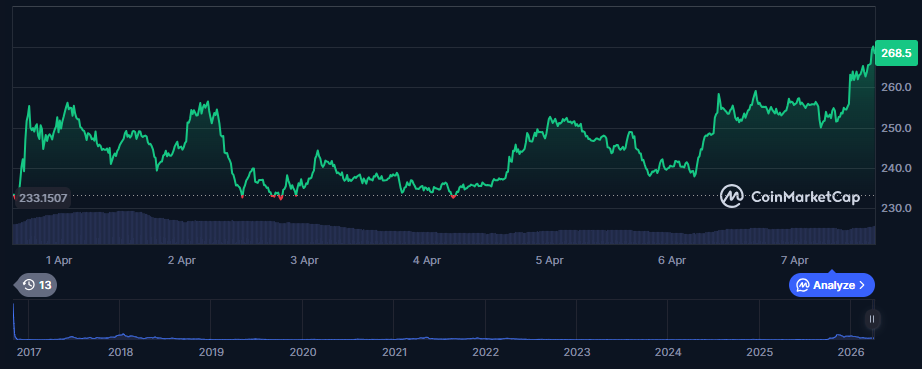Select 2018 on the overview timeline
The height and width of the screenshot is (369, 922).
(120, 353)
